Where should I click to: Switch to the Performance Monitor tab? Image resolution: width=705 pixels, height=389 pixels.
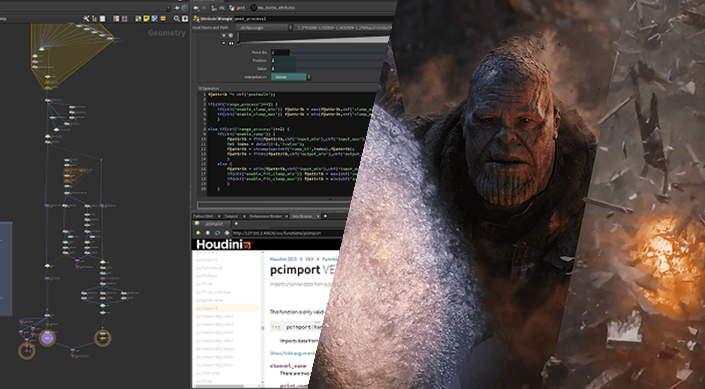265,216
